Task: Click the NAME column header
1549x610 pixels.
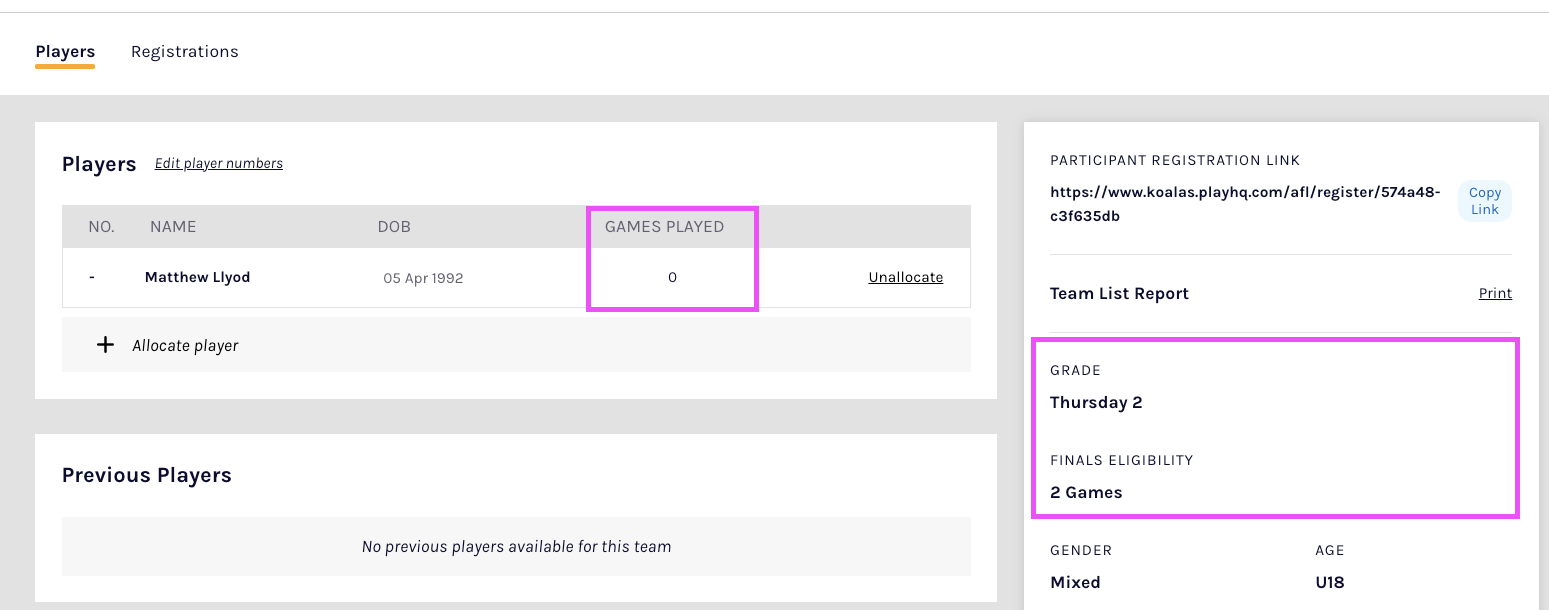Action: (173, 227)
